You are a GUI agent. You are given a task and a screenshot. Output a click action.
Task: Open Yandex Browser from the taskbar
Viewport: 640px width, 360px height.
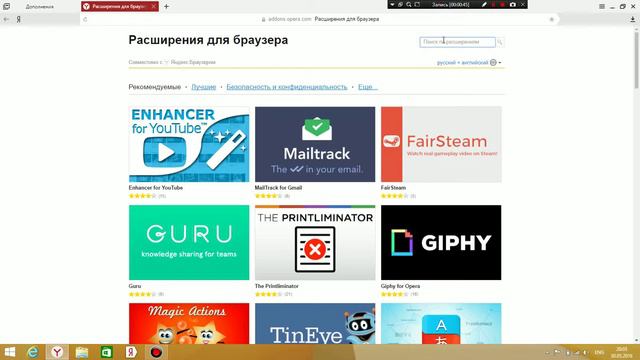[57, 352]
